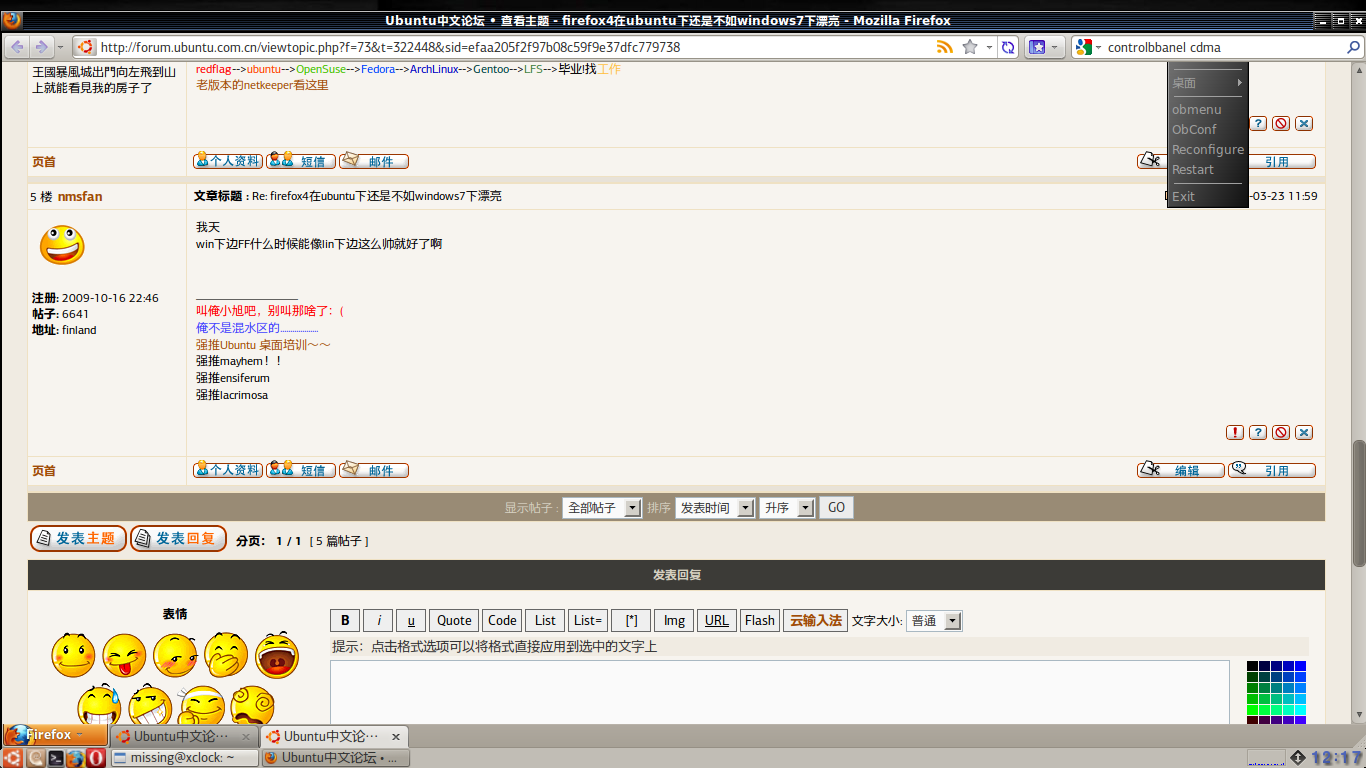The height and width of the screenshot is (768, 1366).
Task: Click the Flash BBCode button
Action: click(760, 620)
